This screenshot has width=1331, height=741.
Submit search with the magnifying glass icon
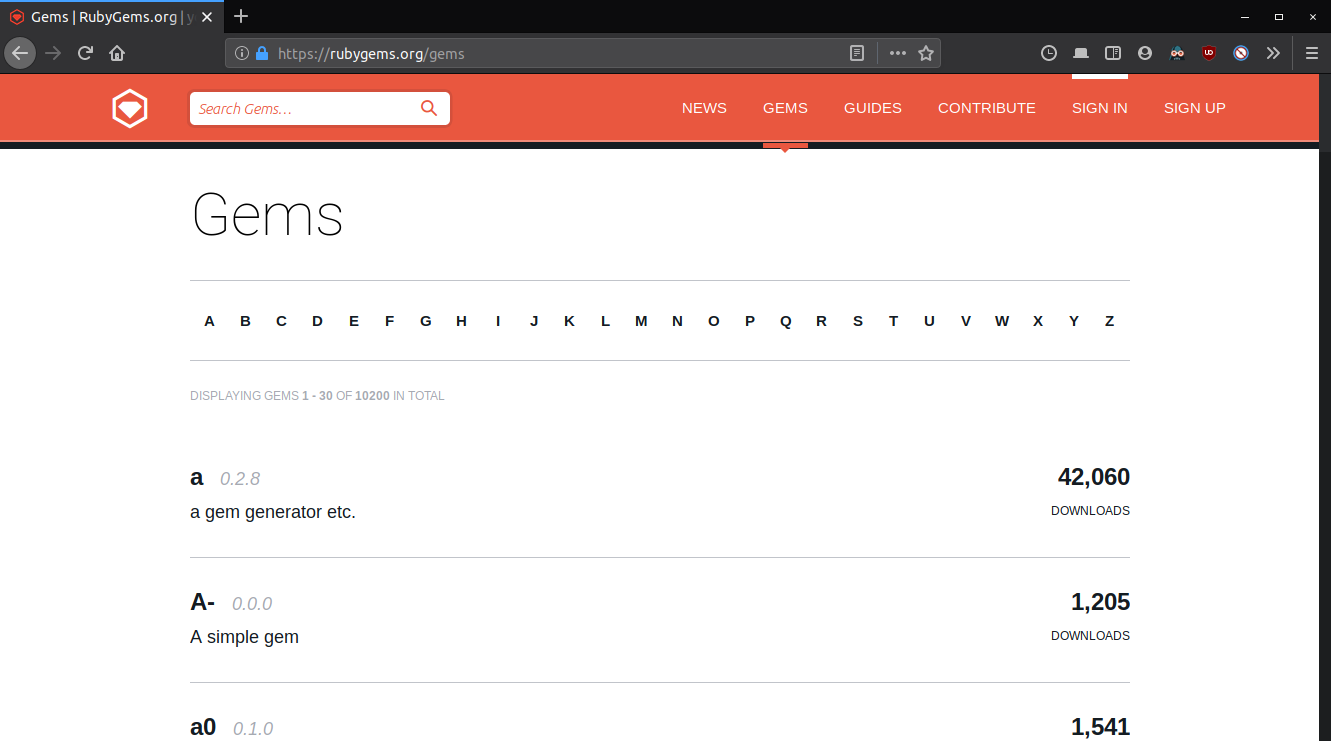point(429,108)
